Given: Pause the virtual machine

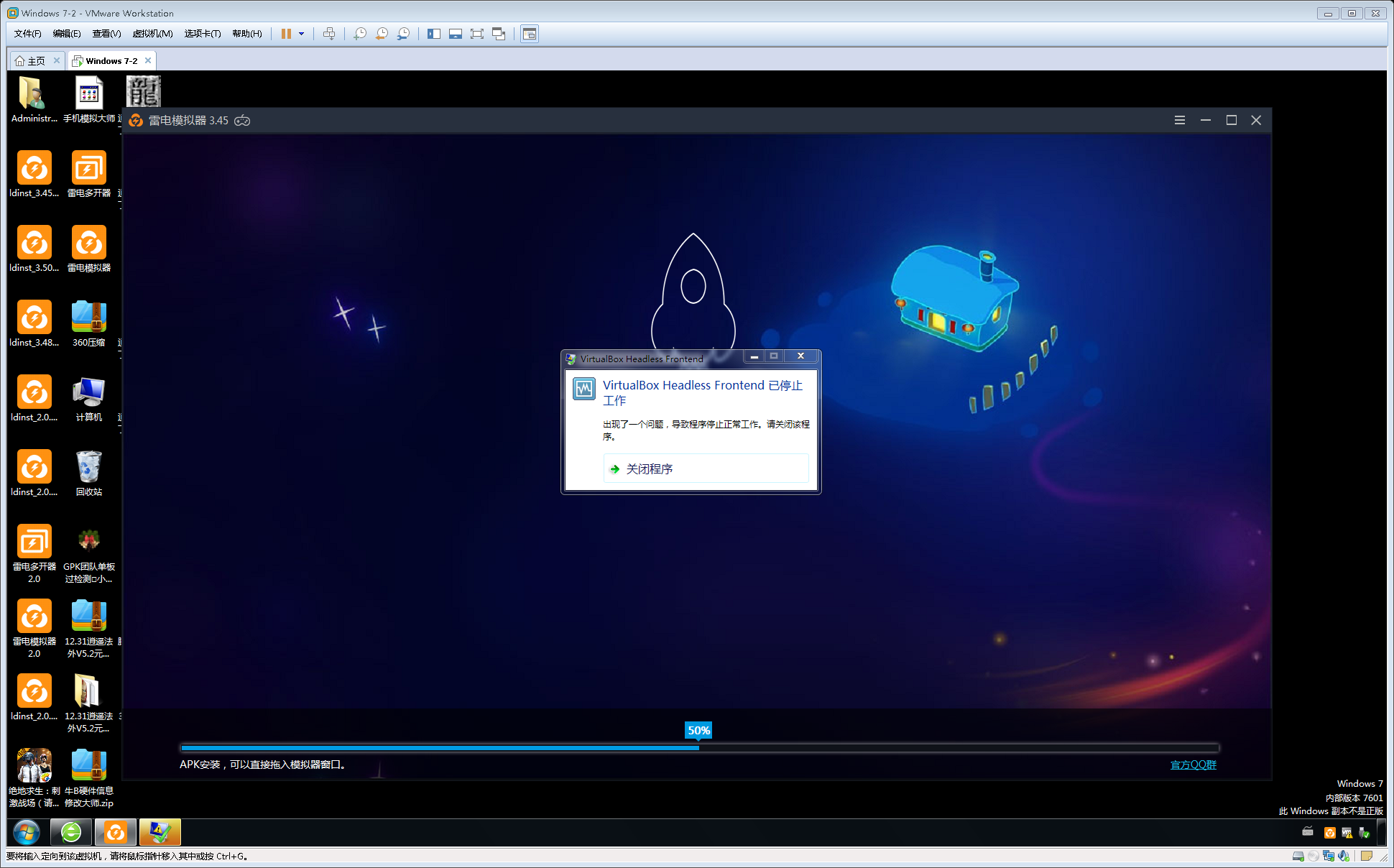Looking at the screenshot, I should [x=286, y=34].
